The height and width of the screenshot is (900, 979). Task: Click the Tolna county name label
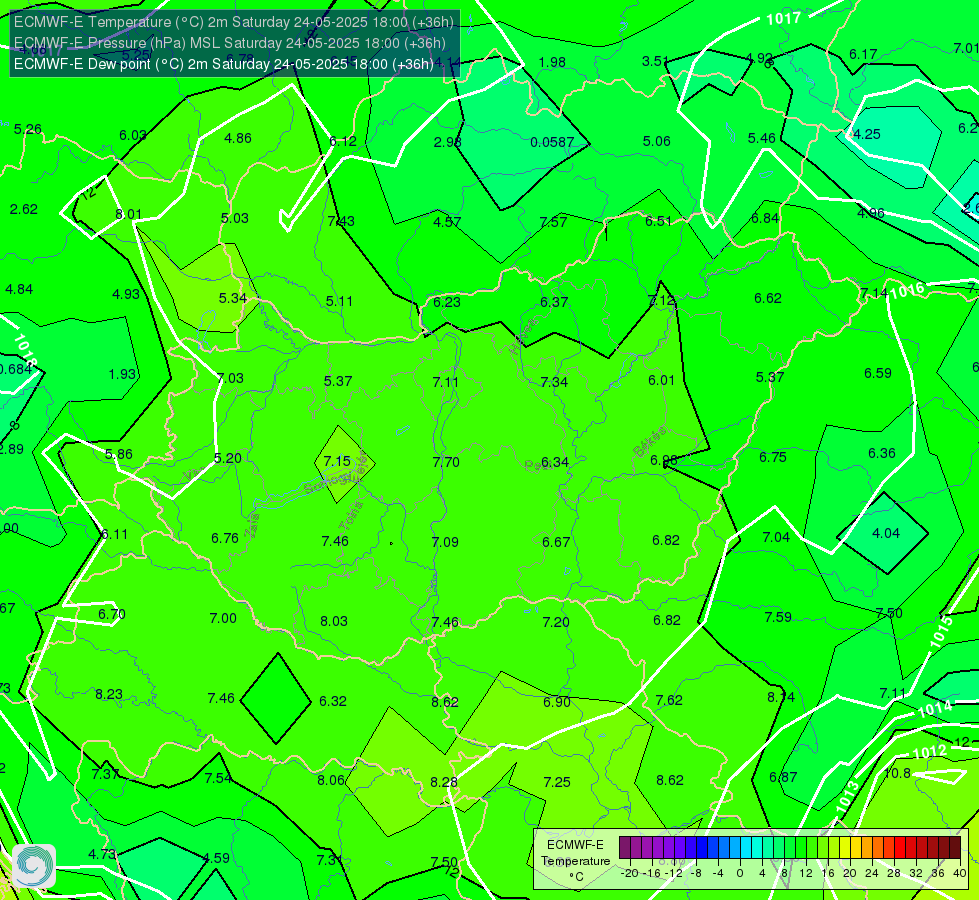click(x=351, y=516)
